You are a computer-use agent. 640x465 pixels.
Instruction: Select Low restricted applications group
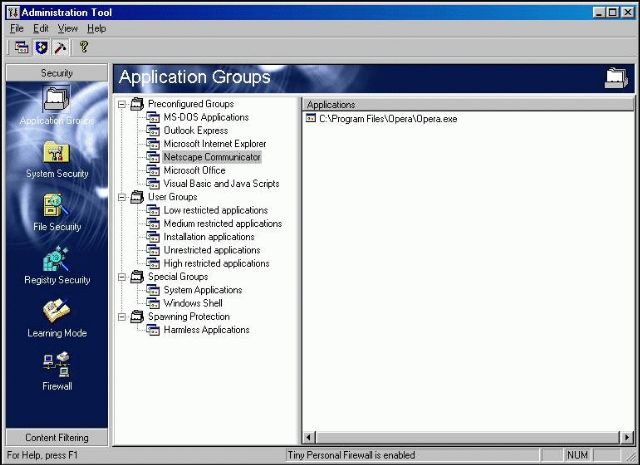point(216,210)
